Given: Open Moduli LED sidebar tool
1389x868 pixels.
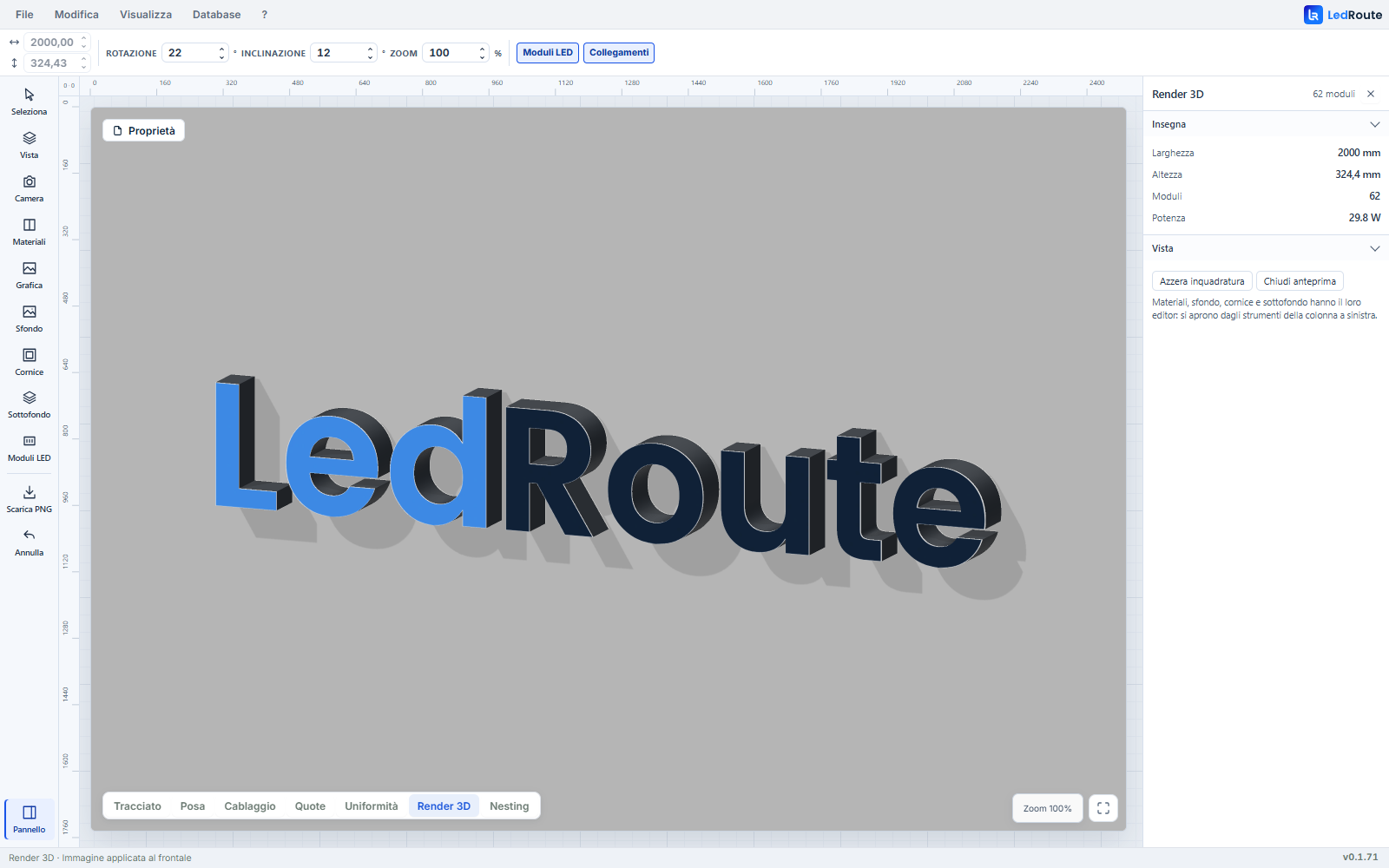Looking at the screenshot, I should click(29, 448).
